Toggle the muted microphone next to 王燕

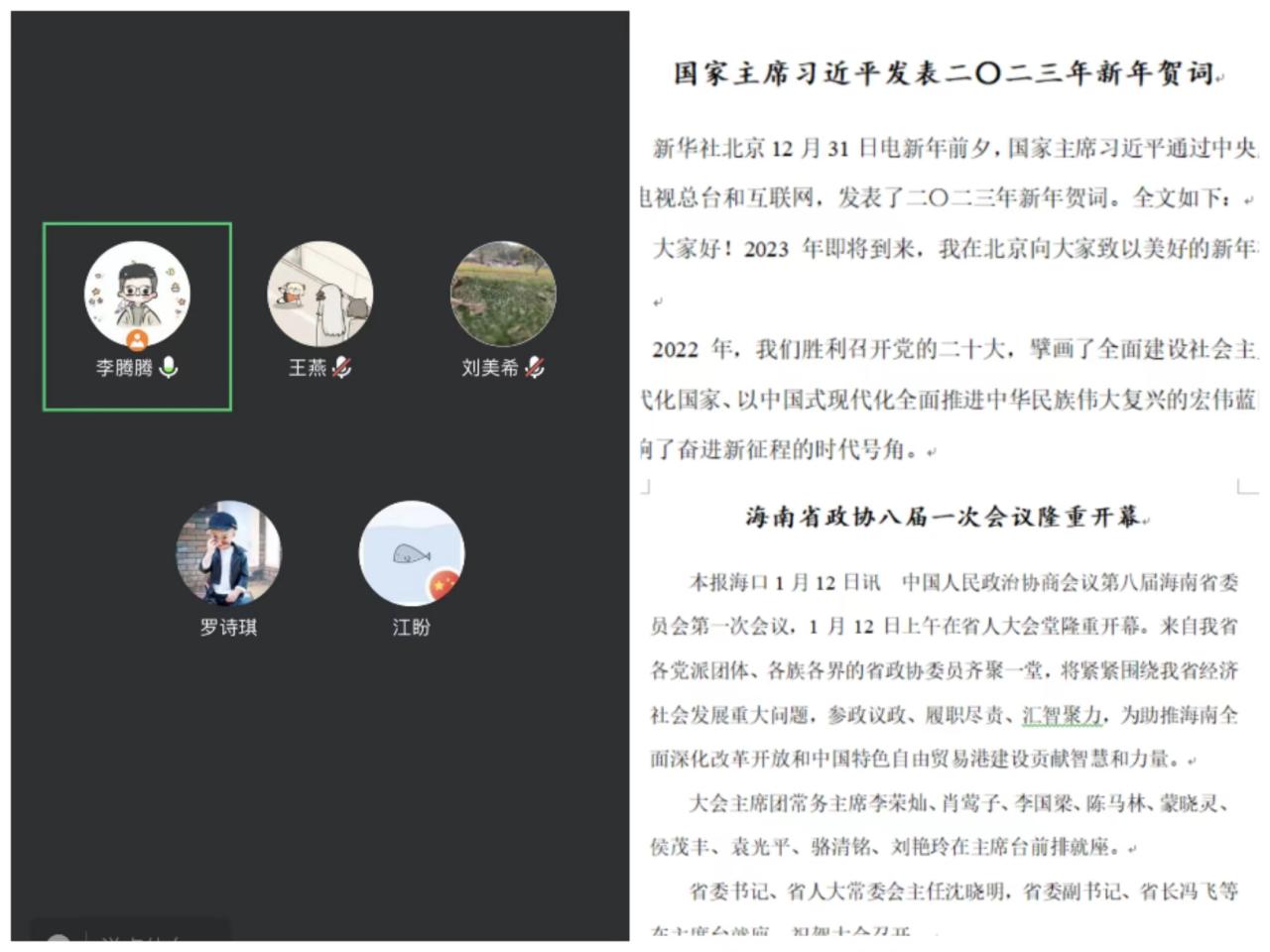(342, 368)
